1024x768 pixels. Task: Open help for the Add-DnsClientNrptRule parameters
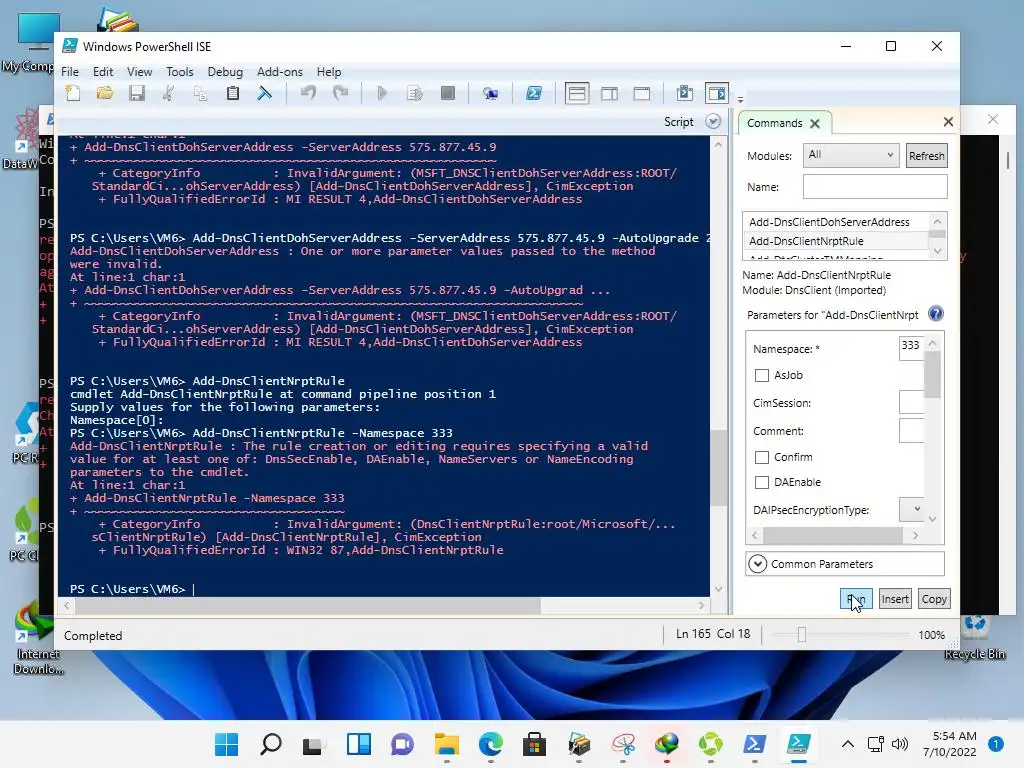tap(936, 314)
